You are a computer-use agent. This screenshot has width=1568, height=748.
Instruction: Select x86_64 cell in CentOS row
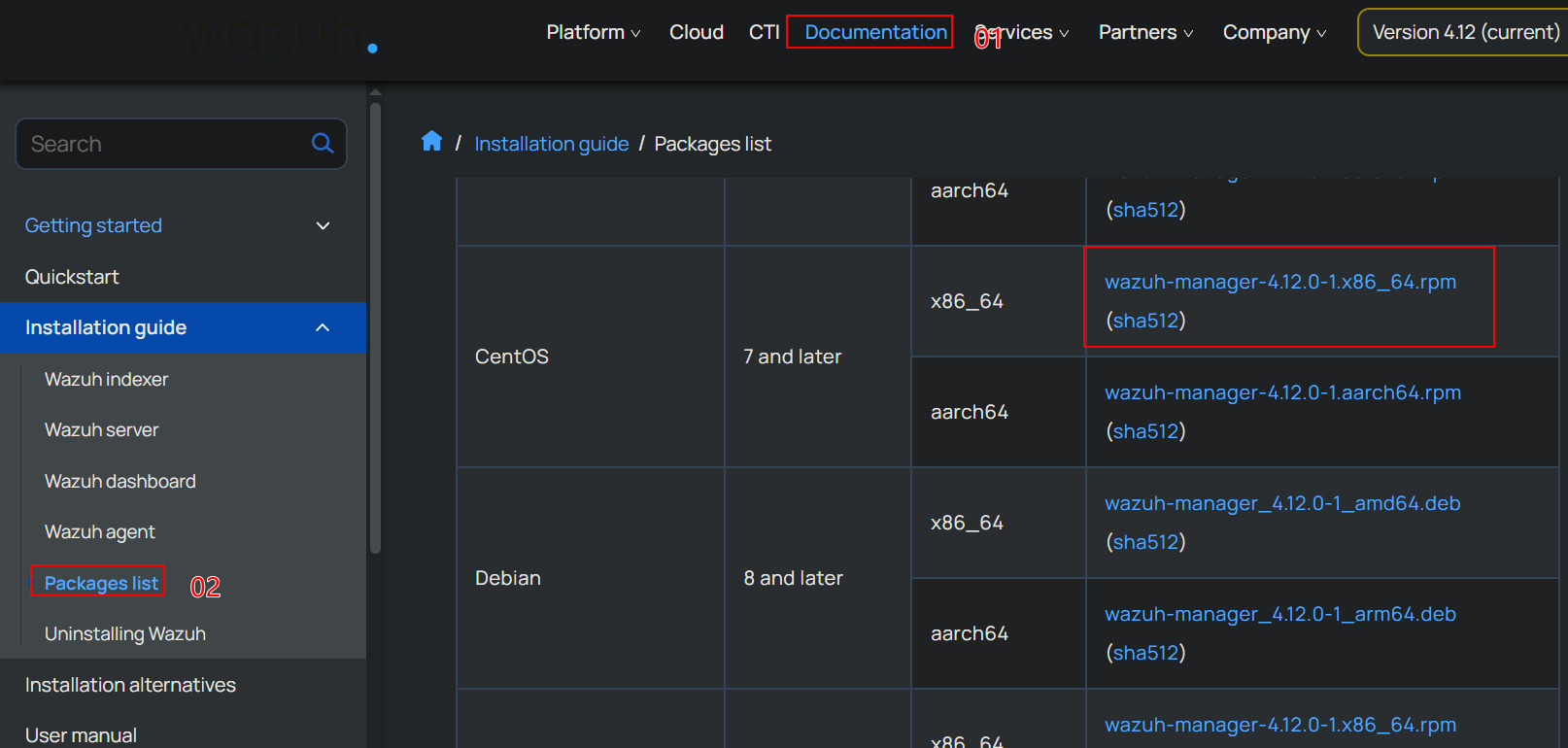click(999, 301)
